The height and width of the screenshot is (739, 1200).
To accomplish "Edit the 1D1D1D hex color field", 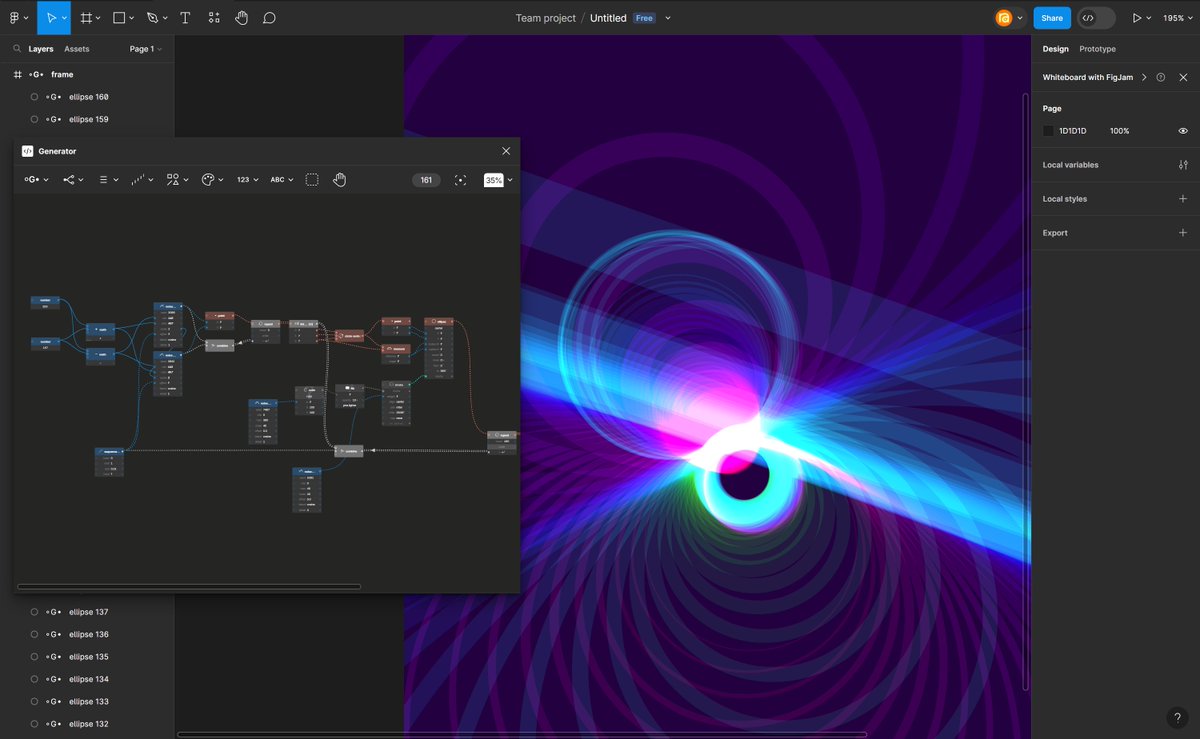I will [1073, 131].
